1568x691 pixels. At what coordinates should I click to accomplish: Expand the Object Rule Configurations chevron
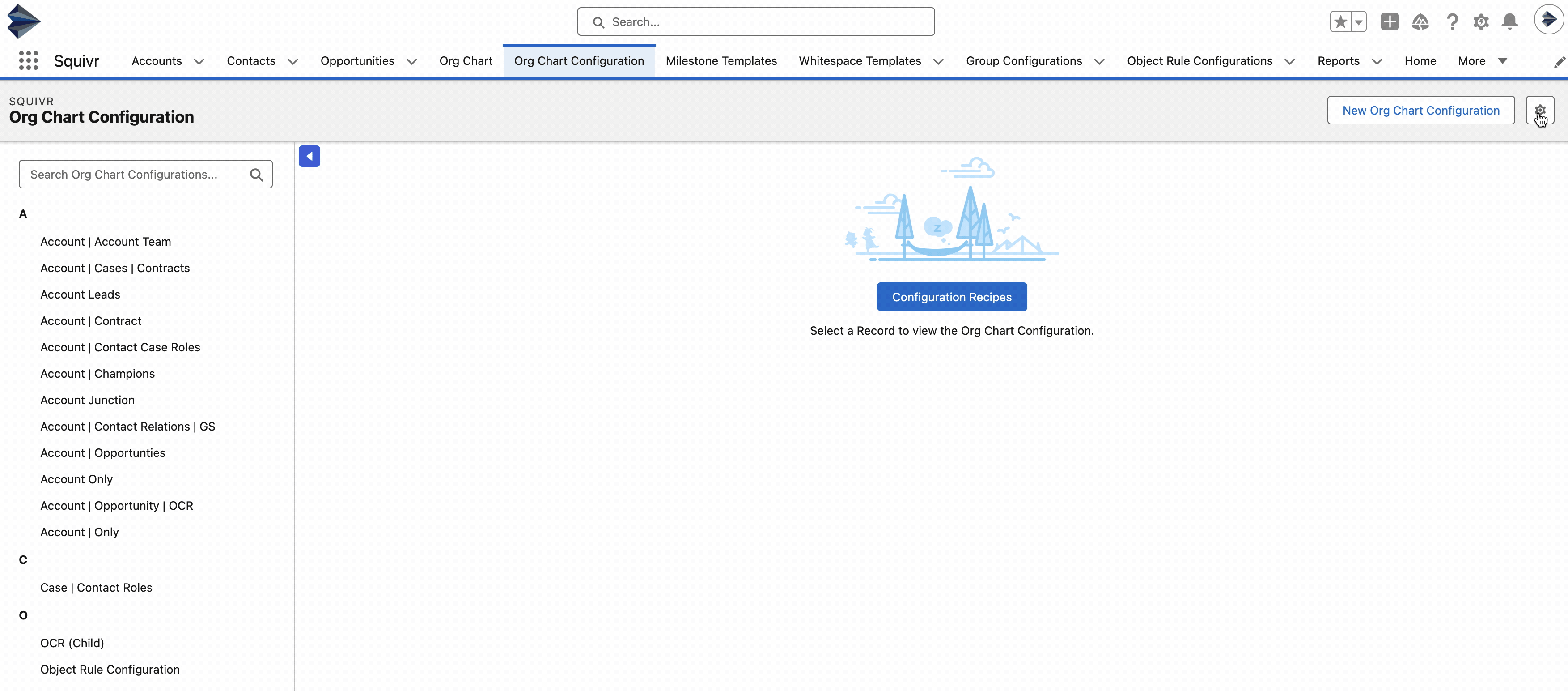1290,62
